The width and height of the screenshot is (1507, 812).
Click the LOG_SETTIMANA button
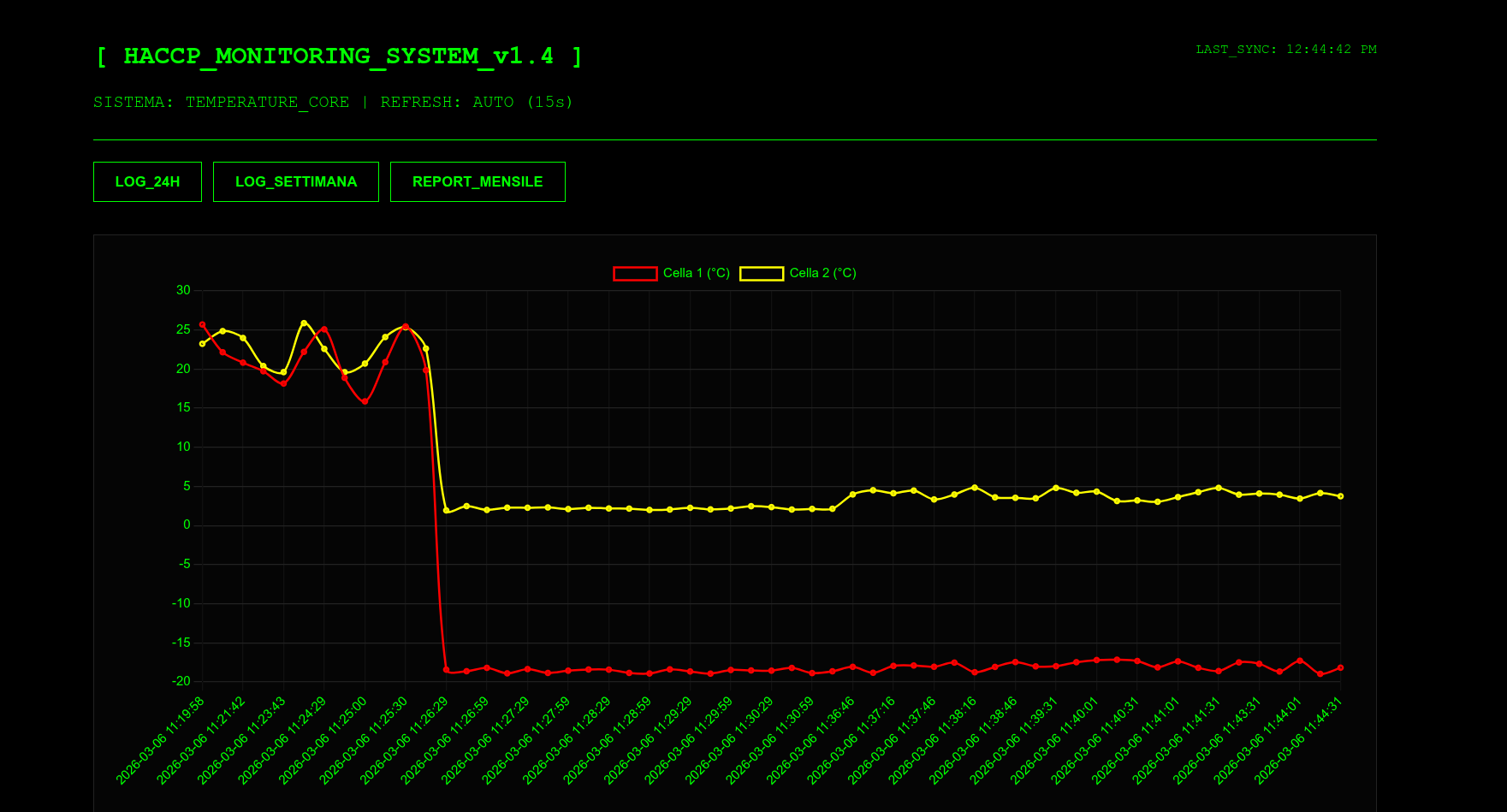(295, 181)
